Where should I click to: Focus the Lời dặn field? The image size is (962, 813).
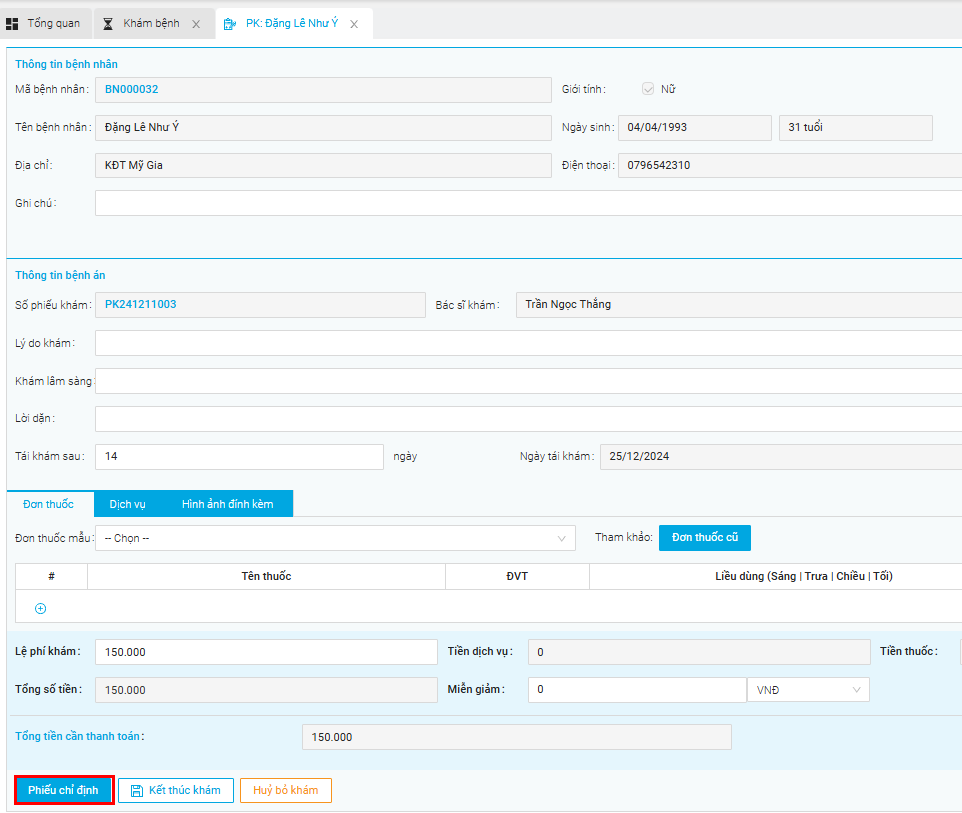click(x=528, y=419)
